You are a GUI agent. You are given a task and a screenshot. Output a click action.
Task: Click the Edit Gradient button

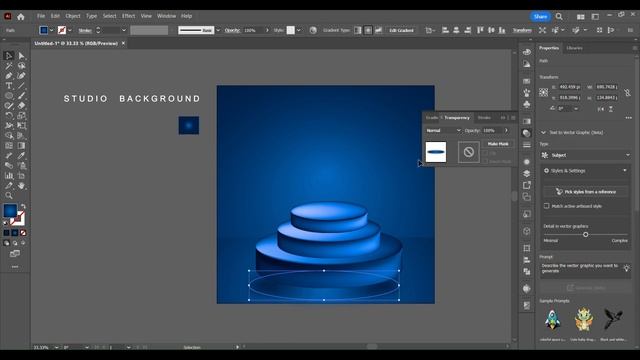pos(401,30)
